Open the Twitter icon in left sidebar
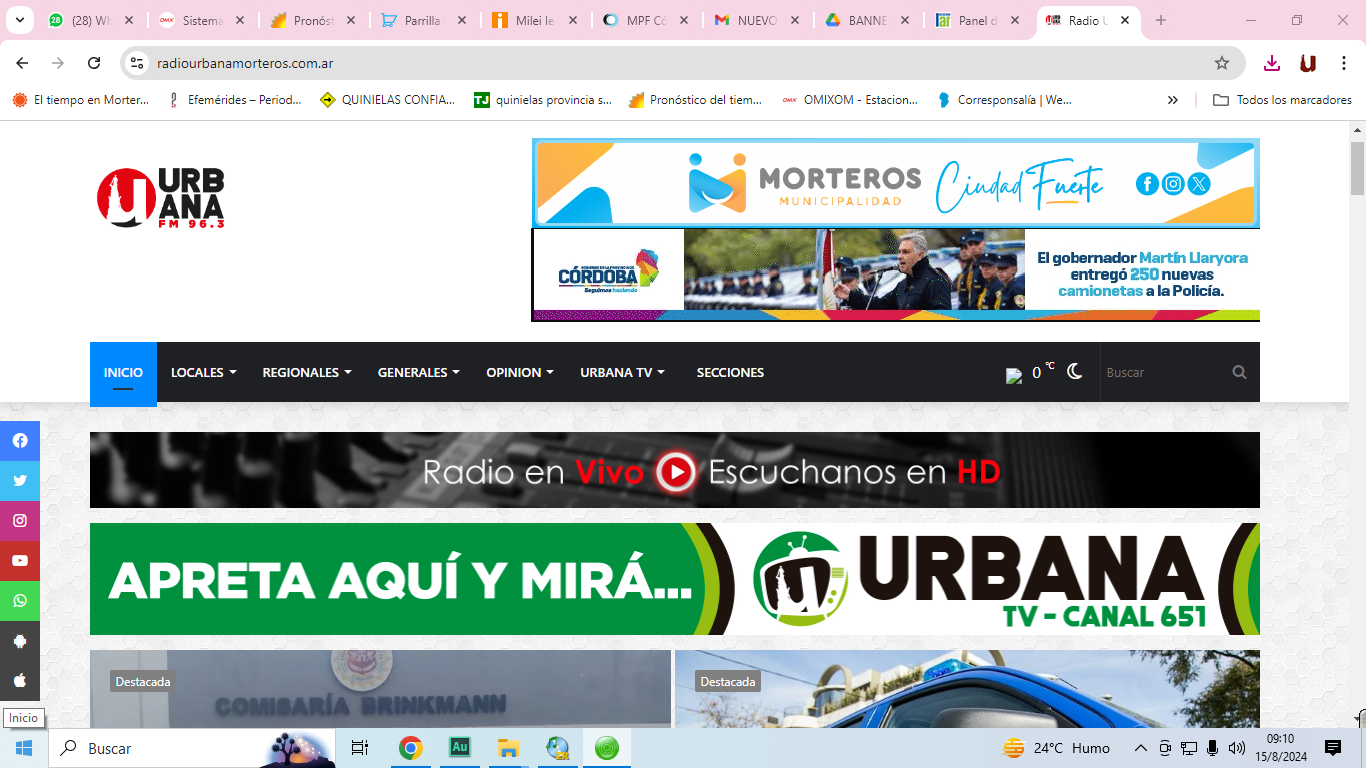Image resolution: width=1366 pixels, height=768 pixels. coord(20,481)
